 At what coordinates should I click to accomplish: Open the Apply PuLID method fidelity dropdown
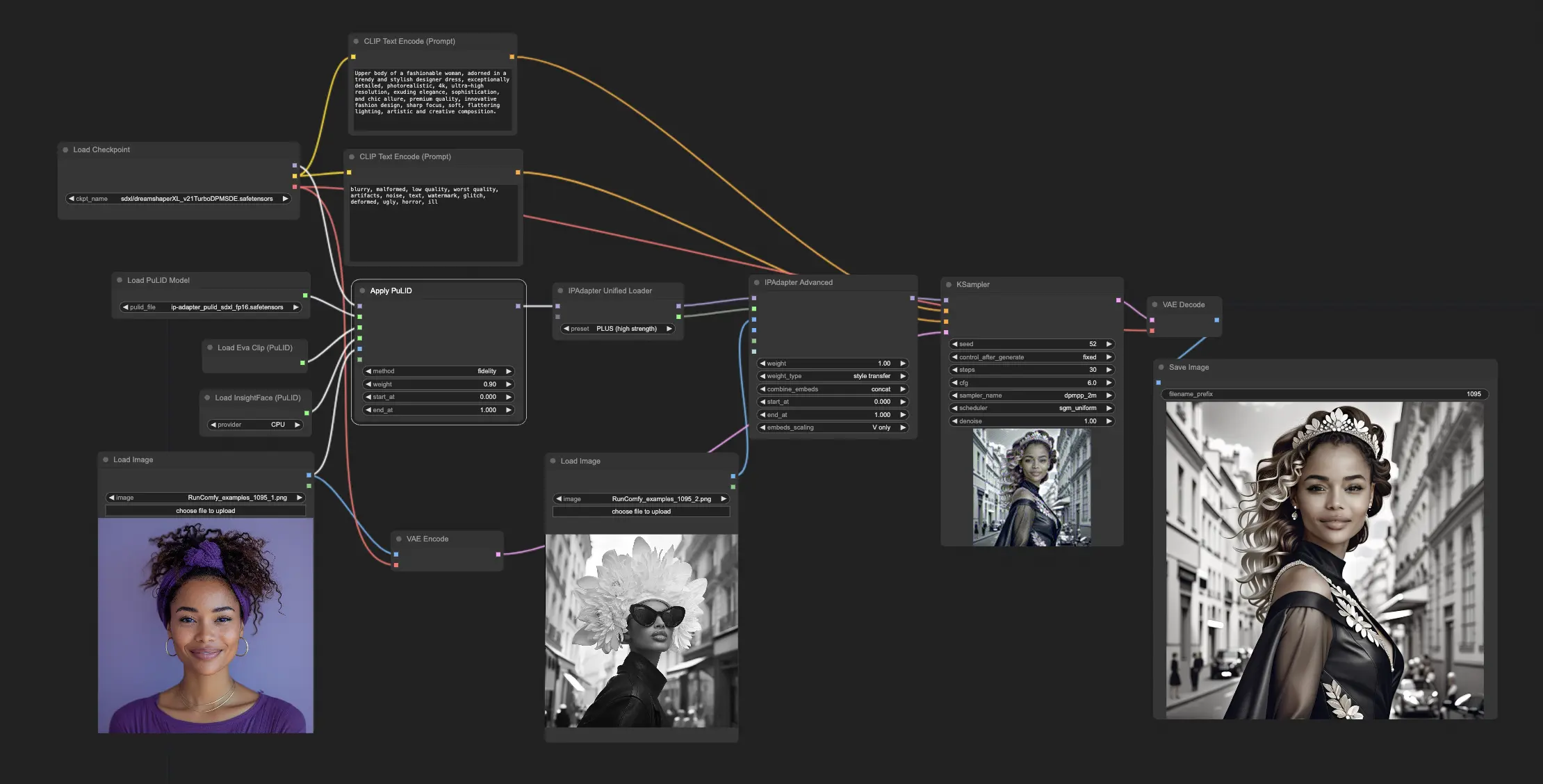pos(439,371)
